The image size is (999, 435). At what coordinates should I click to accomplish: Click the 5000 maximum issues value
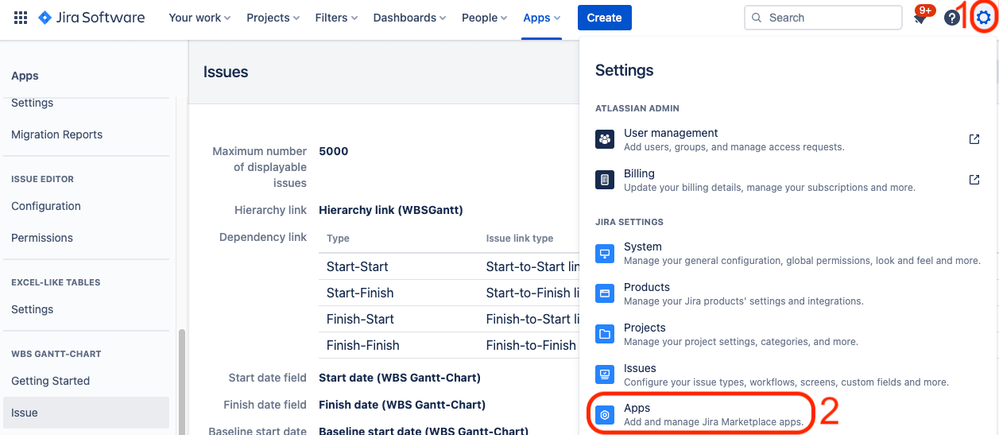click(333, 152)
